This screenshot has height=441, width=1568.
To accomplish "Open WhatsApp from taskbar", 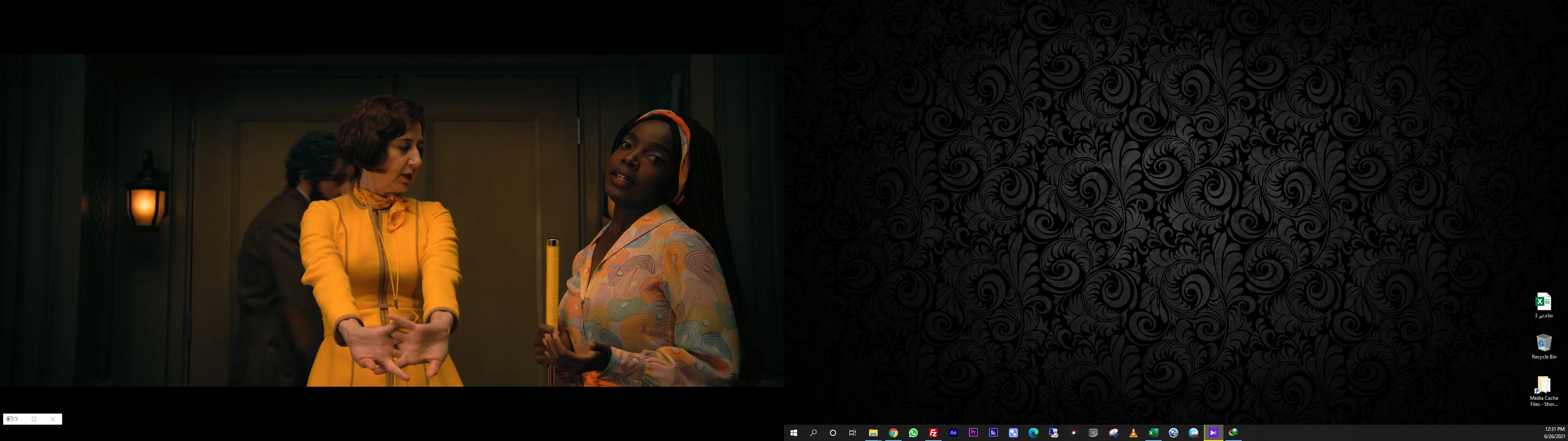I will pos(913,432).
